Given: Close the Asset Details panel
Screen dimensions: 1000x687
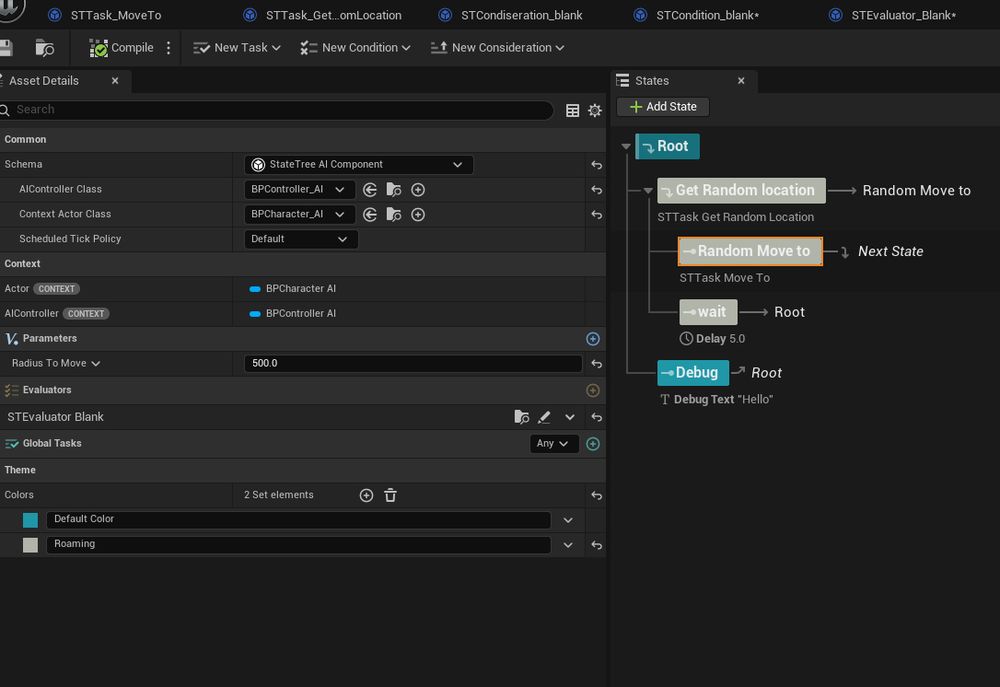Looking at the screenshot, I should tap(115, 81).
